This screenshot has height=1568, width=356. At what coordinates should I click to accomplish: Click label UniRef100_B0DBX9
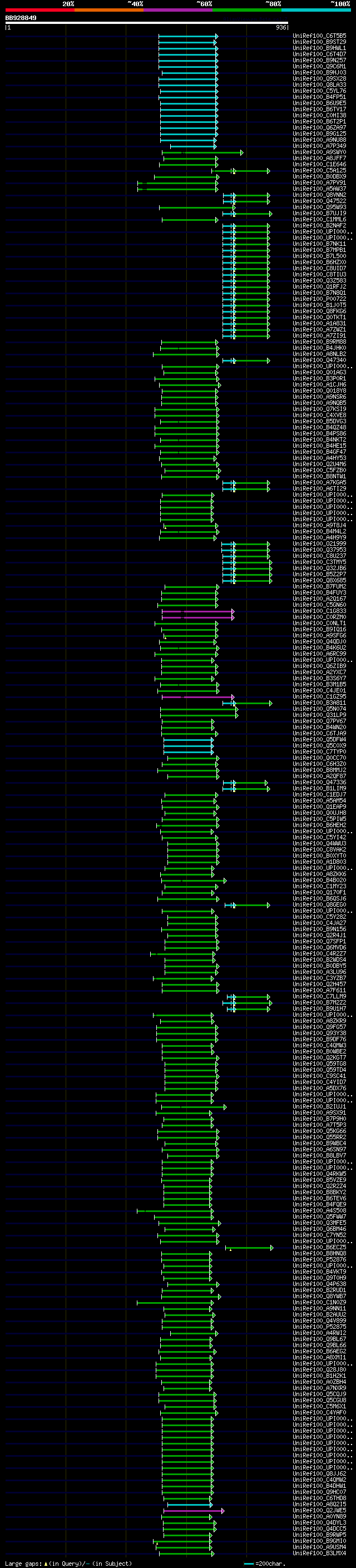coord(319,176)
